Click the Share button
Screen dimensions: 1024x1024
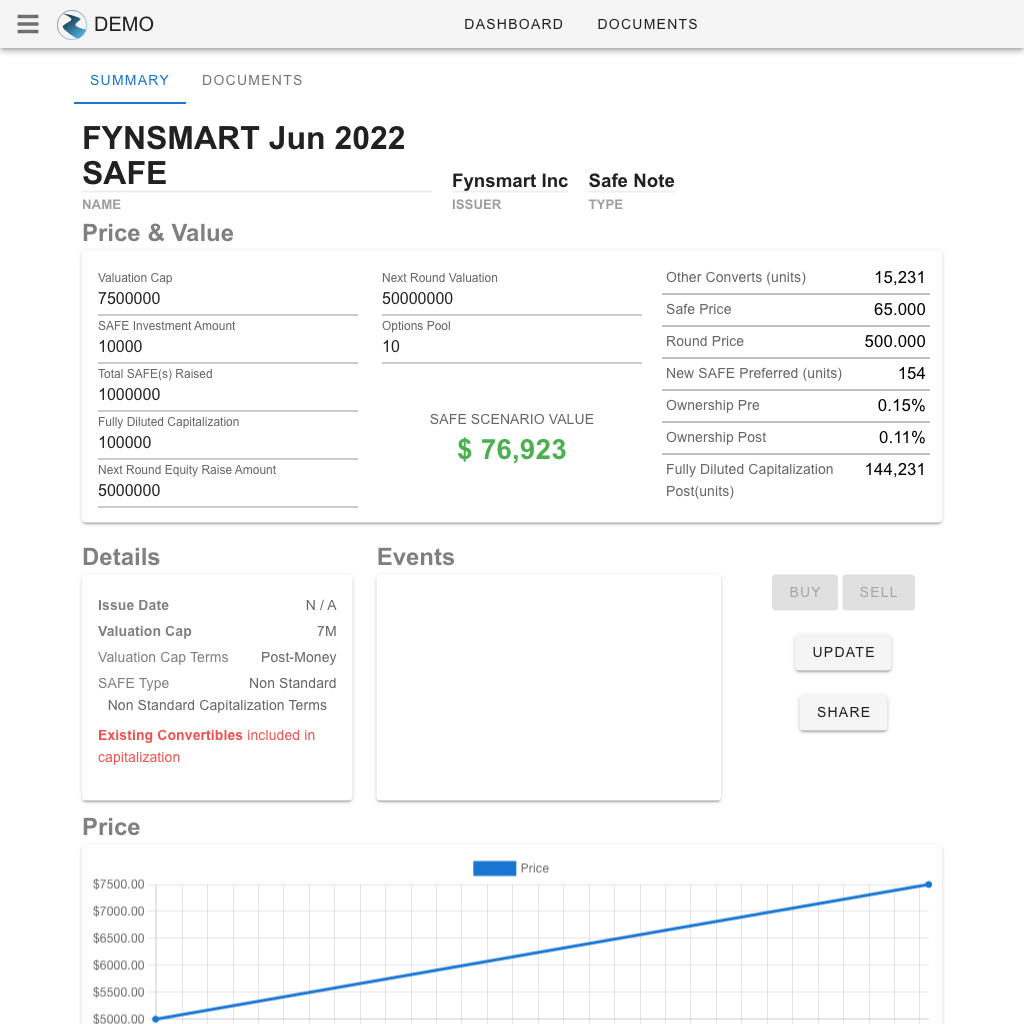[x=843, y=712]
